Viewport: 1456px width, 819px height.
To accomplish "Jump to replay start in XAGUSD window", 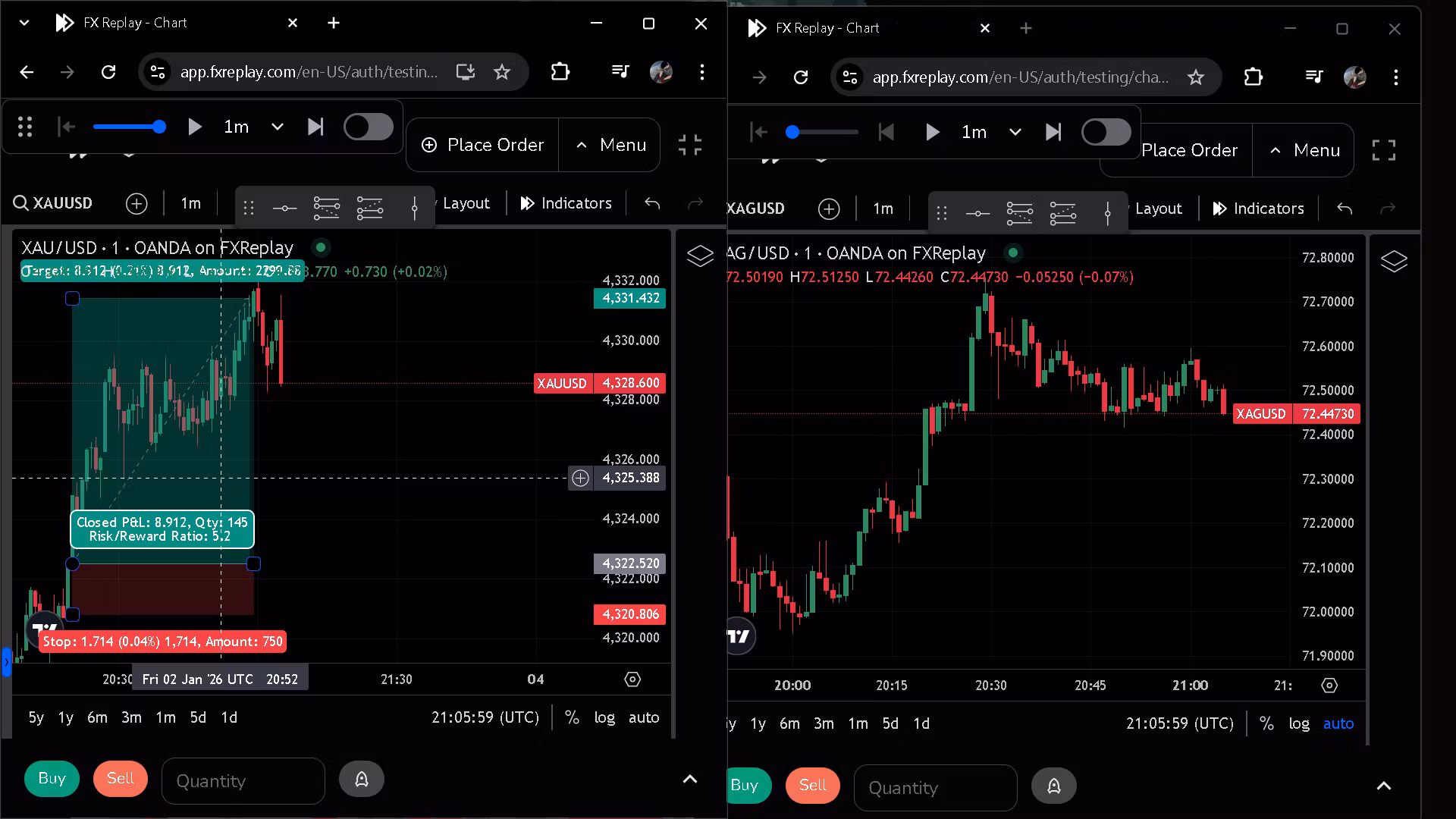I will pos(758,133).
